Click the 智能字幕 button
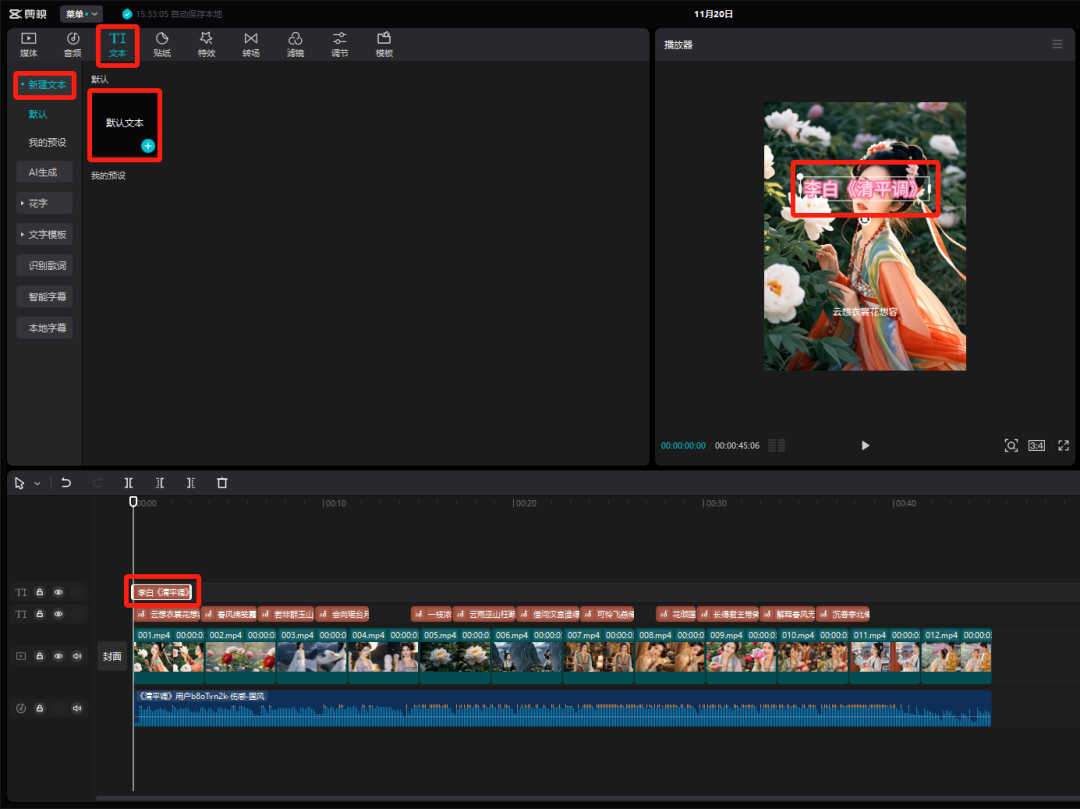Screen dimensions: 1080x809 point(45,297)
